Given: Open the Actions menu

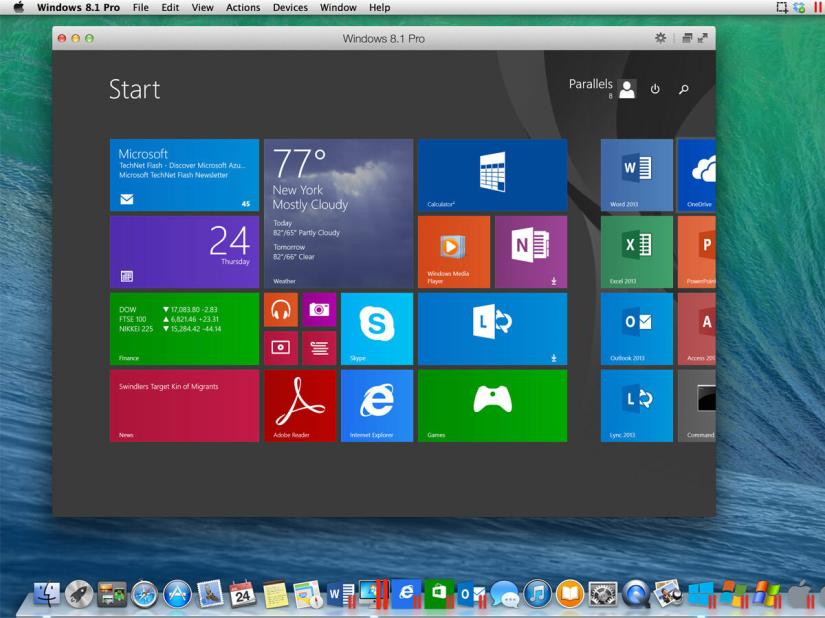Looking at the screenshot, I should pyautogui.click(x=242, y=7).
